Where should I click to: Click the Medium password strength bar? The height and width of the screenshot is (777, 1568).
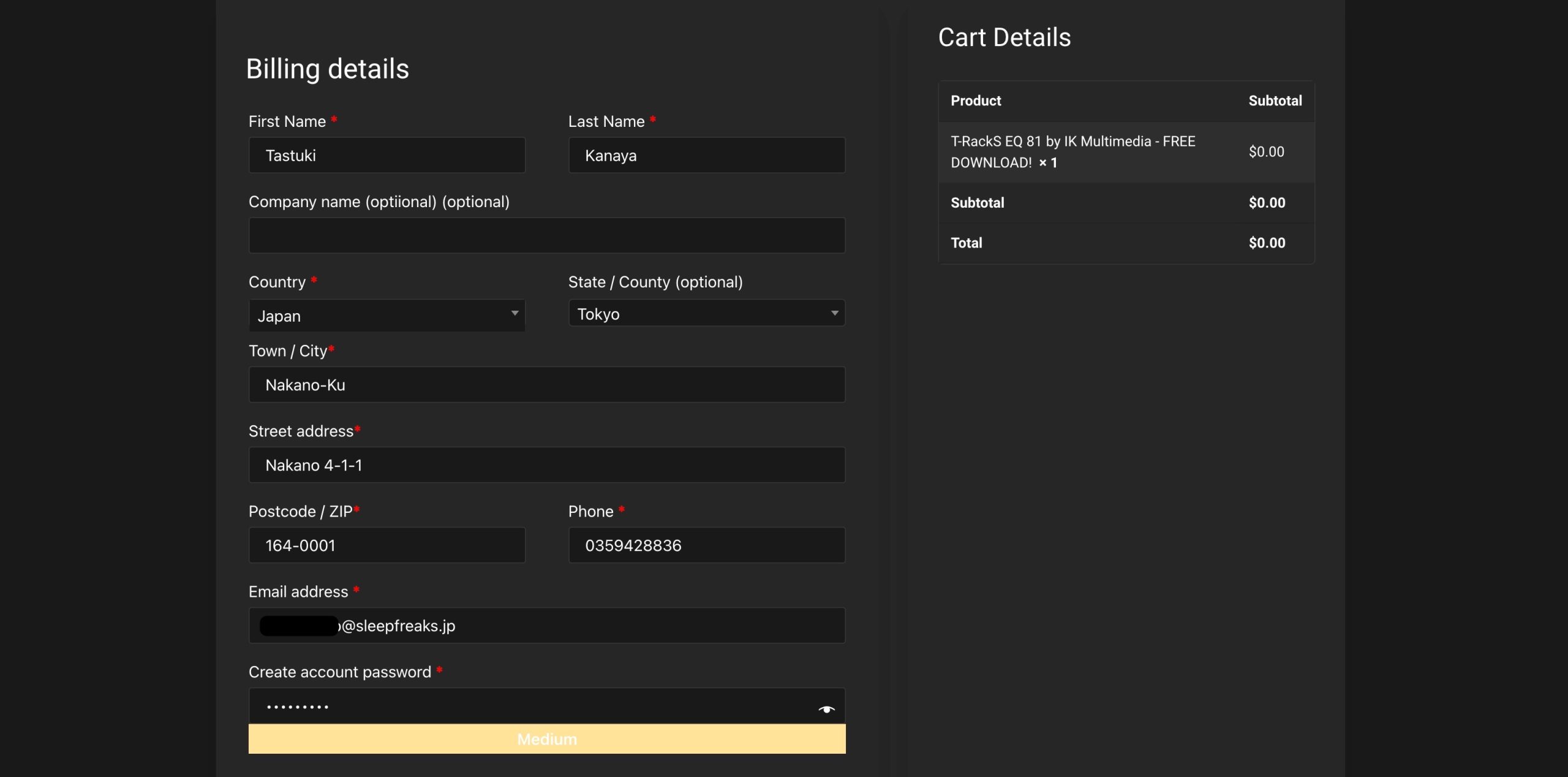click(547, 739)
